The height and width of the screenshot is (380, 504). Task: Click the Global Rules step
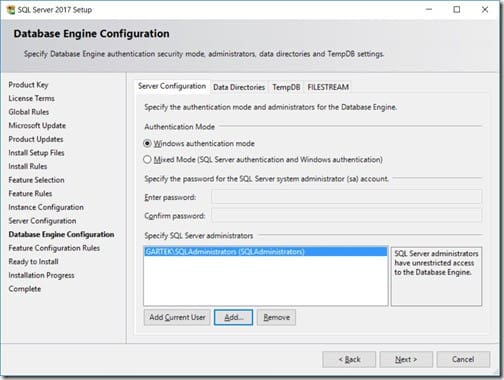pos(29,112)
